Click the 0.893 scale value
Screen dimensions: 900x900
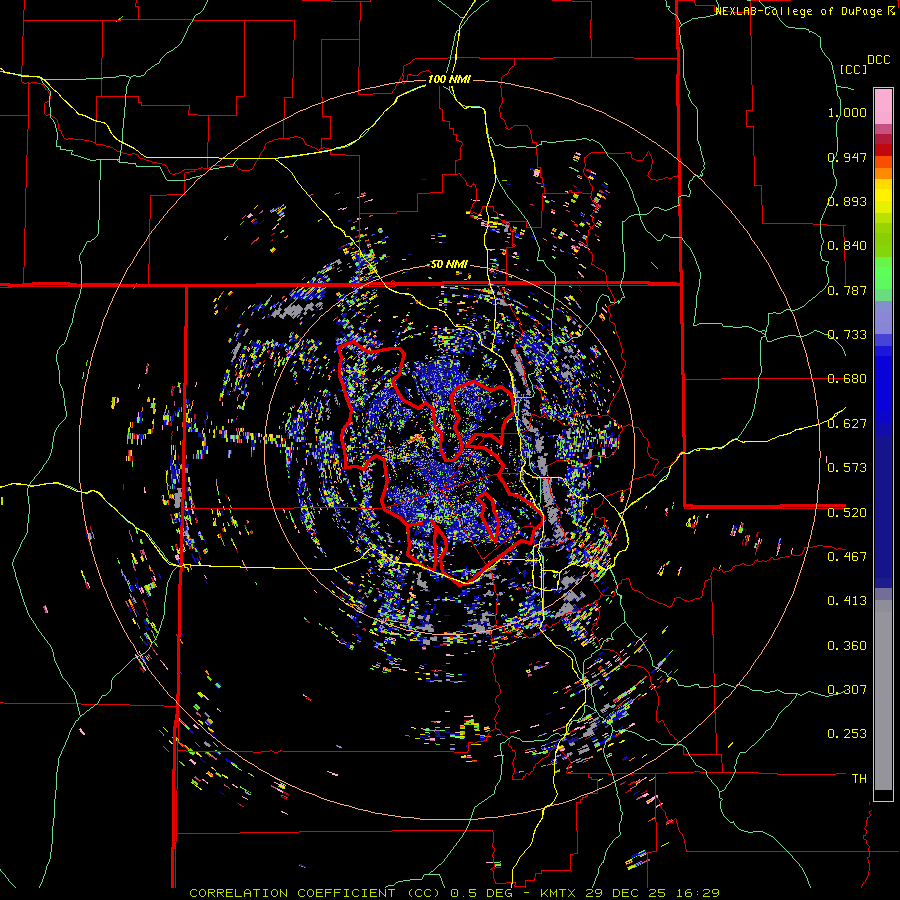[x=847, y=201]
